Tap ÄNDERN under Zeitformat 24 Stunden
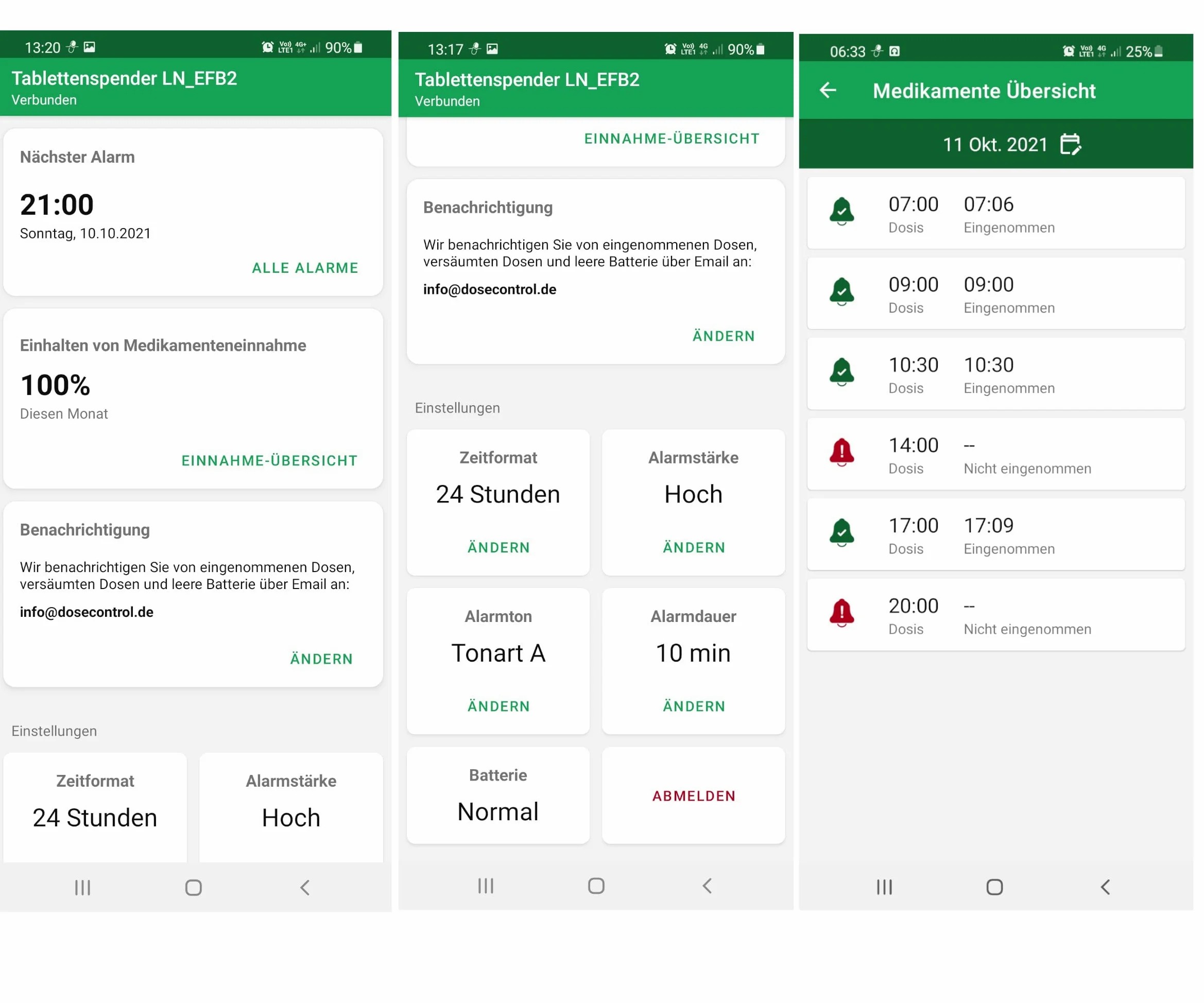The width and height of the screenshot is (1204, 1003). click(498, 547)
